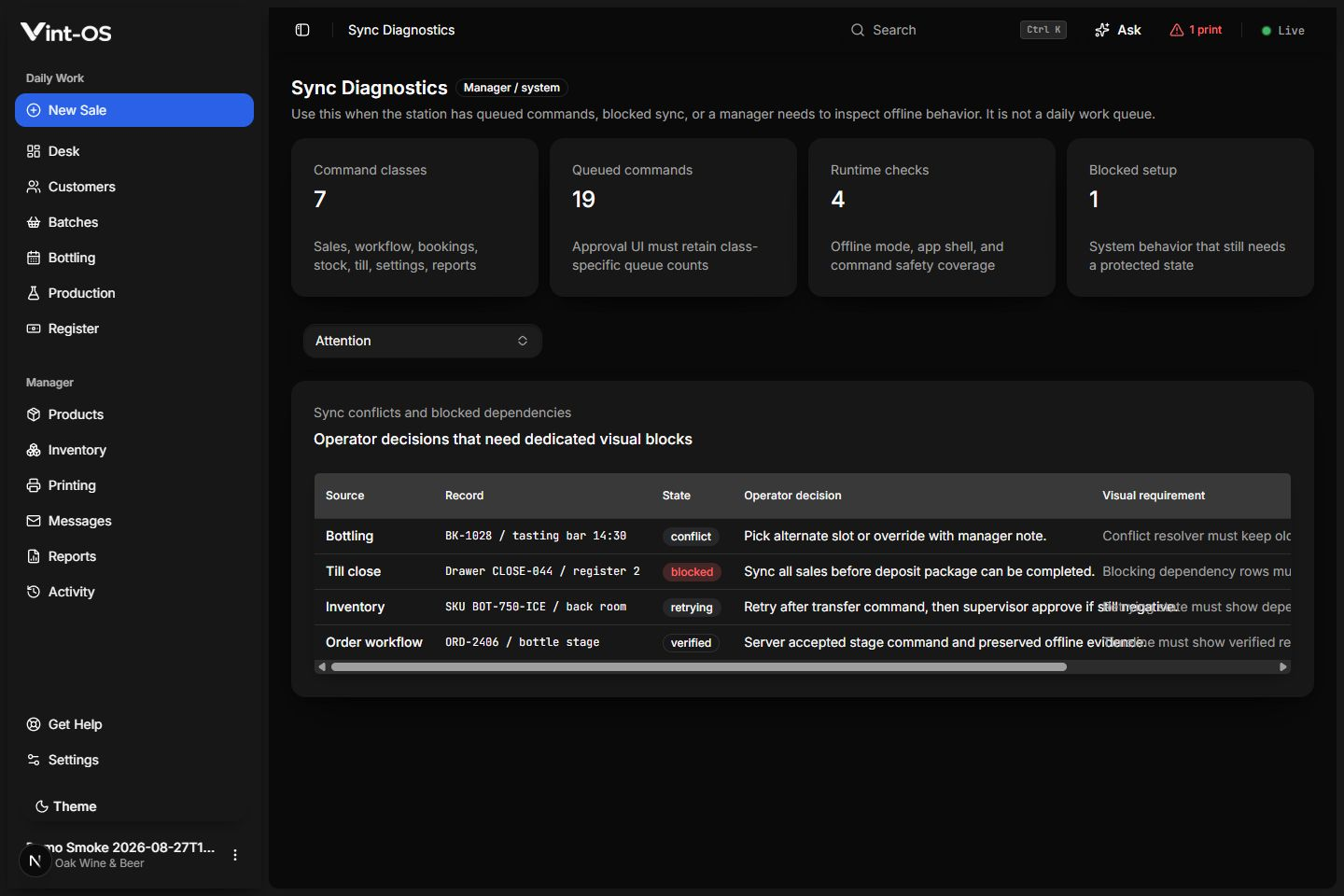Click the Batches basket icon
The height and width of the screenshot is (896, 1344).
[x=34, y=222]
